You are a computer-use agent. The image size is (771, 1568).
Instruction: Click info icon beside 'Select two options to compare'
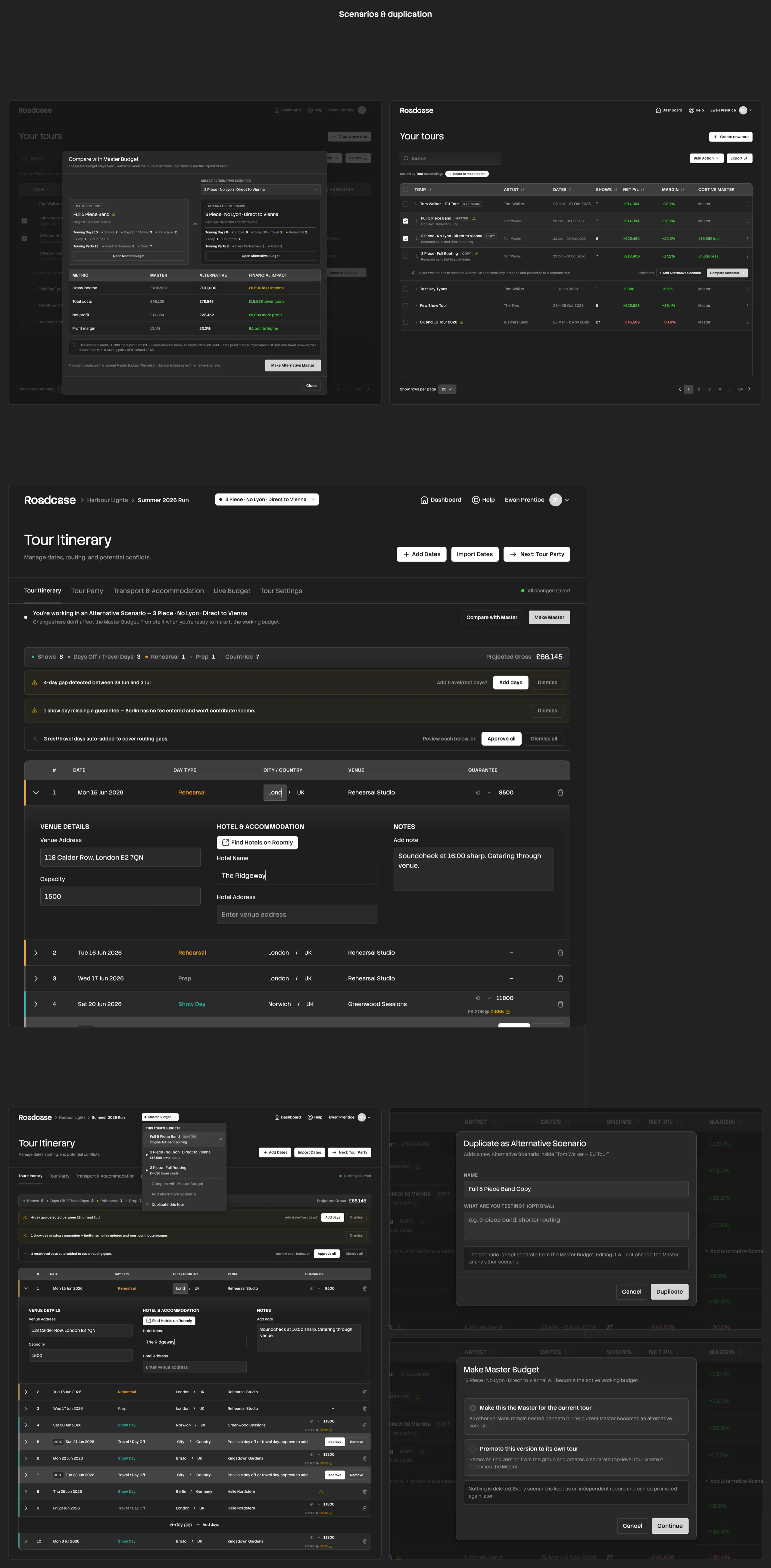(414, 273)
